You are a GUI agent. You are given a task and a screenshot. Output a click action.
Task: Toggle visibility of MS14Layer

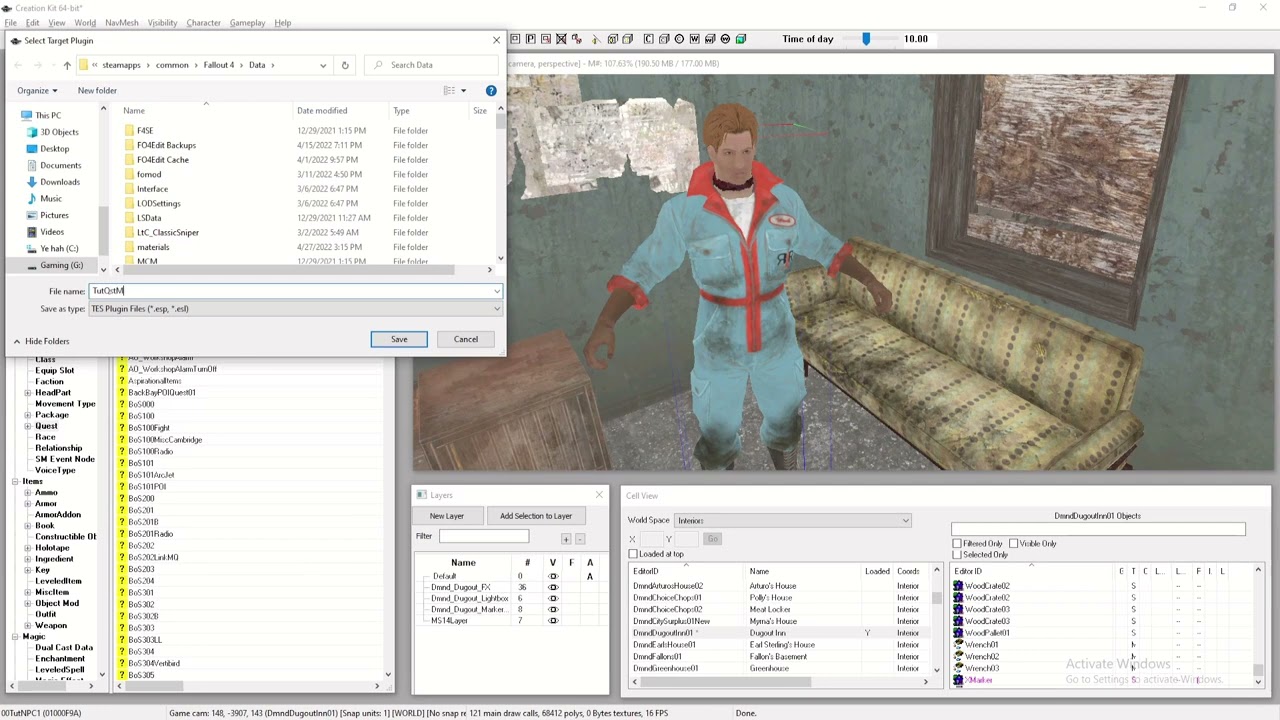(x=553, y=621)
